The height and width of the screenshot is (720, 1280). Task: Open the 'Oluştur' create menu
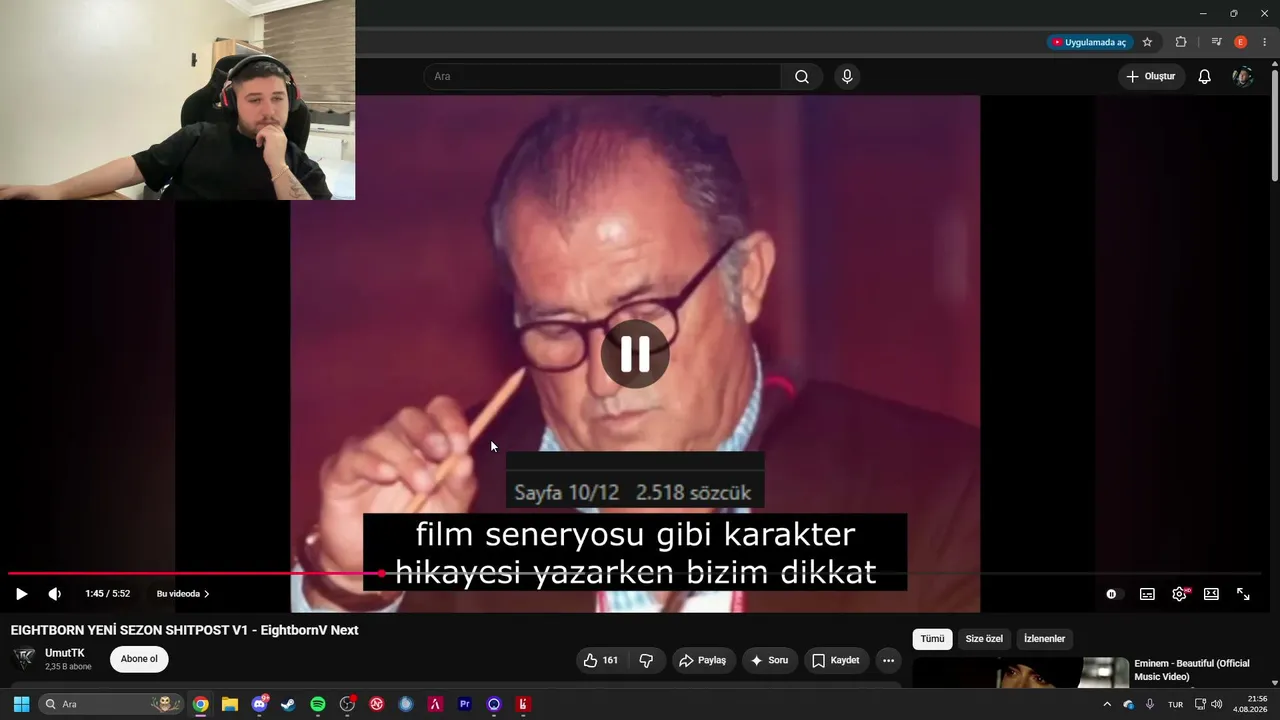(x=1151, y=77)
